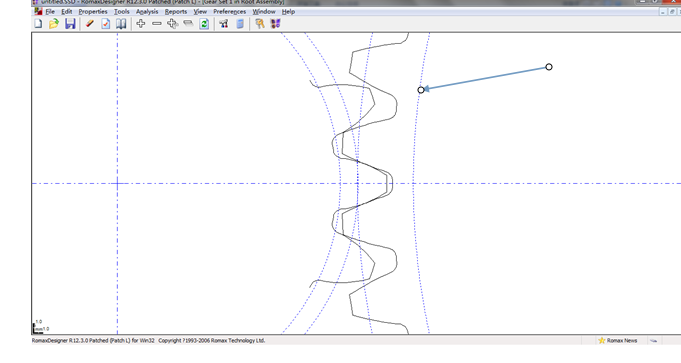
Task: Save the design using the floppy disk icon
Action: tap(70, 24)
